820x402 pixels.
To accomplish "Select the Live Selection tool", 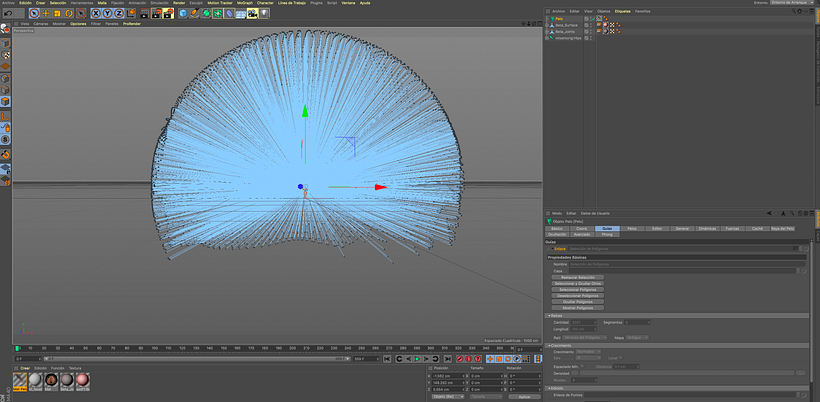I will (35, 13).
